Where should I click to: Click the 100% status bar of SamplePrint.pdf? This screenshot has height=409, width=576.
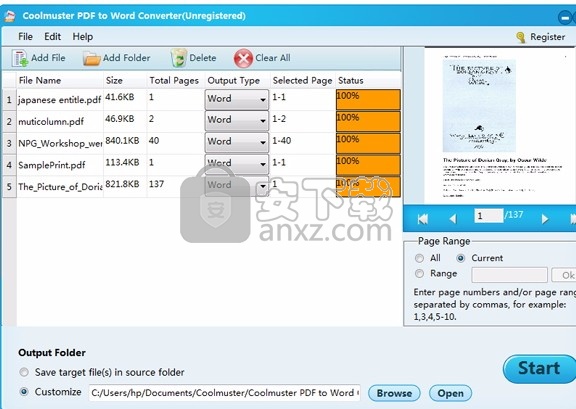coord(368,164)
